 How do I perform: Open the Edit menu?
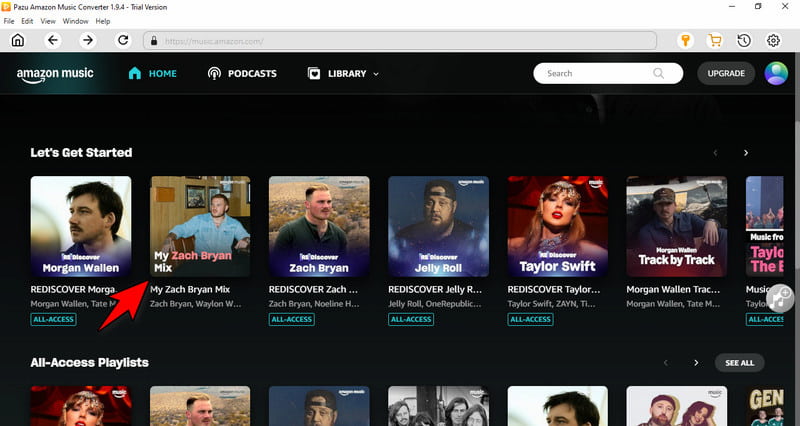click(x=27, y=21)
